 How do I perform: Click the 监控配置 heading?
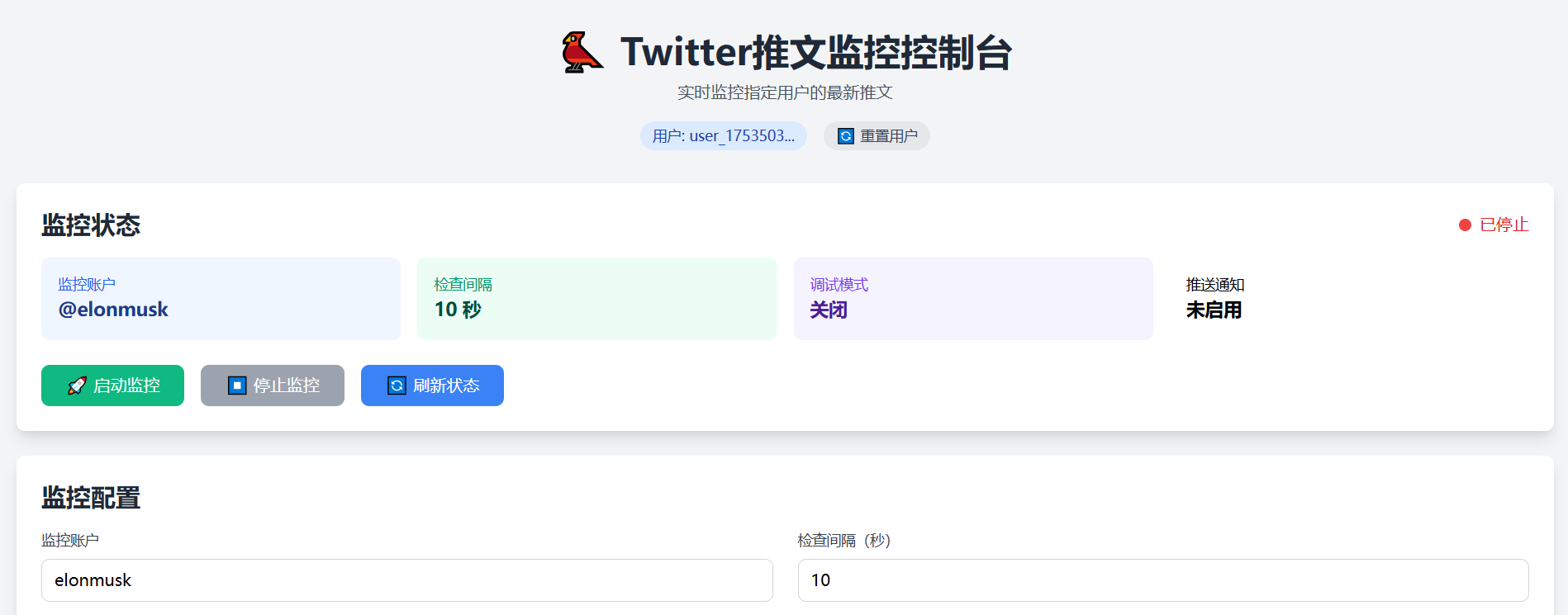pos(91,498)
